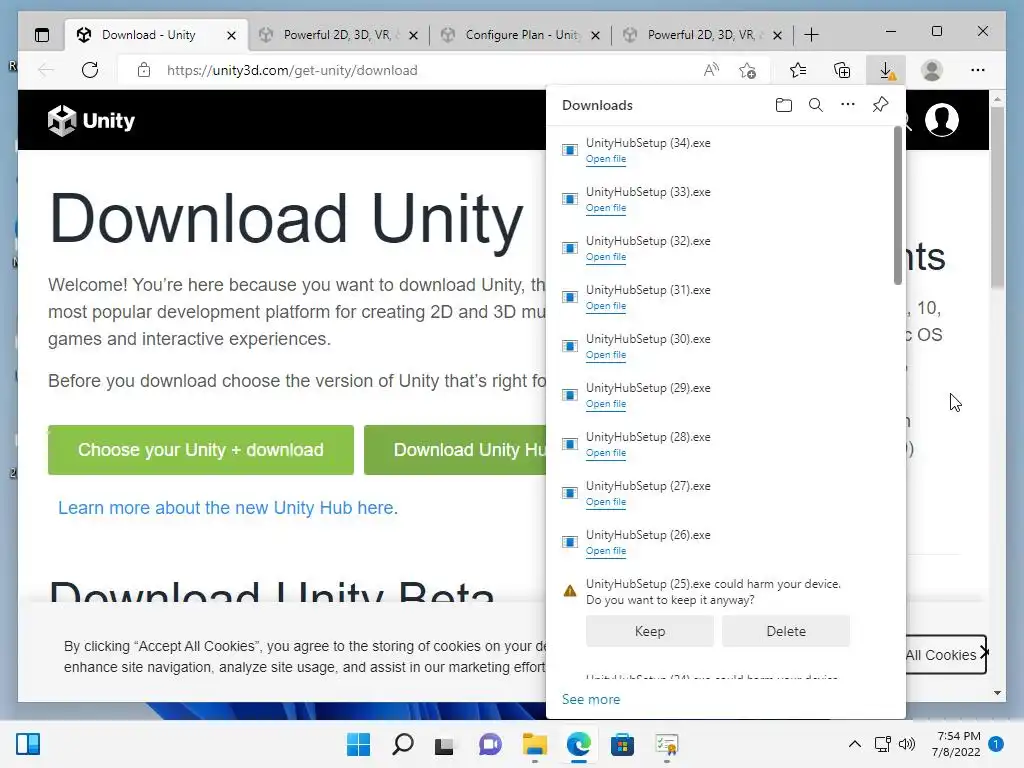Open taskbar clock showing 7:54 PM
The height and width of the screenshot is (768, 1024).
[956, 744]
